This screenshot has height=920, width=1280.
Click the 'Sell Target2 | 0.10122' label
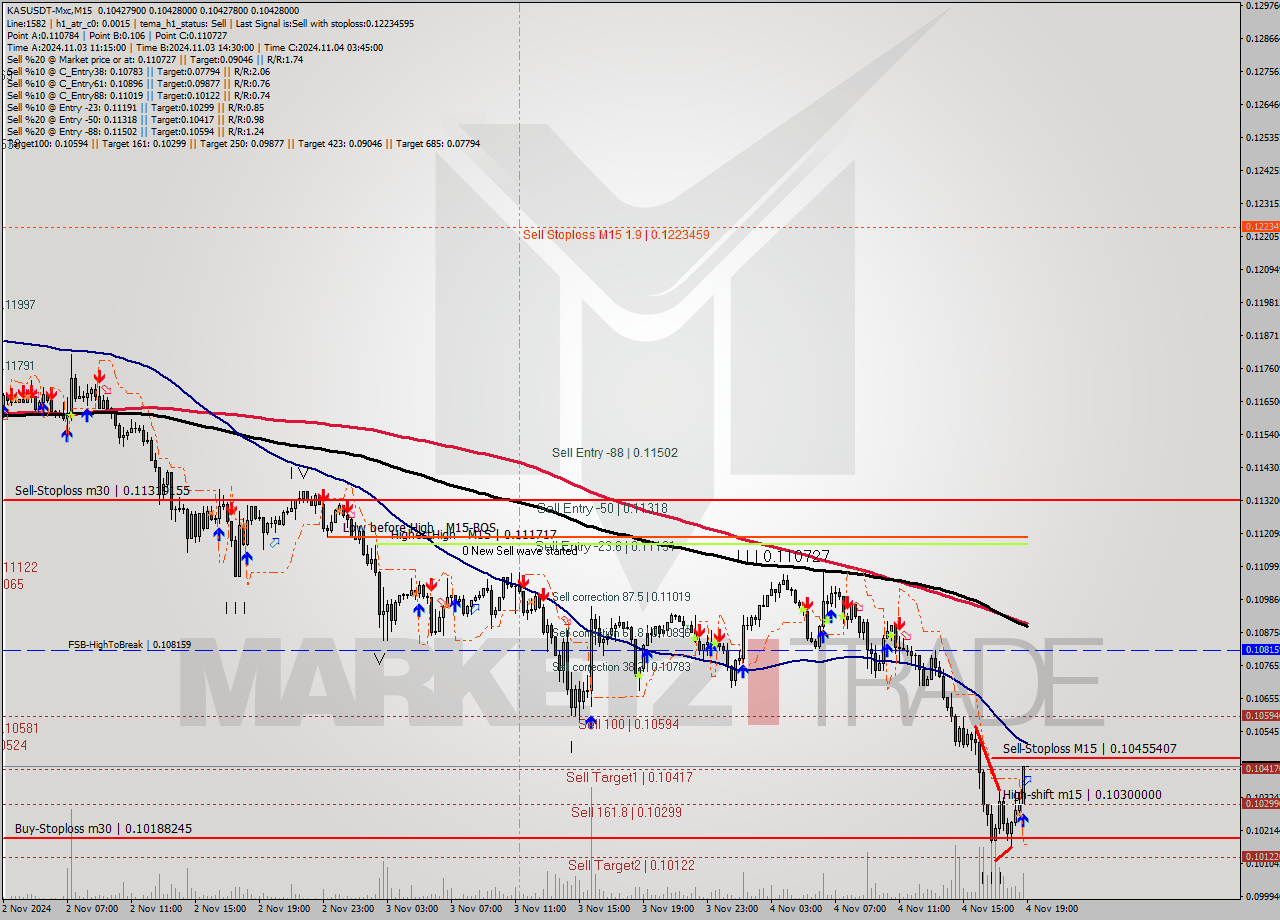click(x=631, y=865)
